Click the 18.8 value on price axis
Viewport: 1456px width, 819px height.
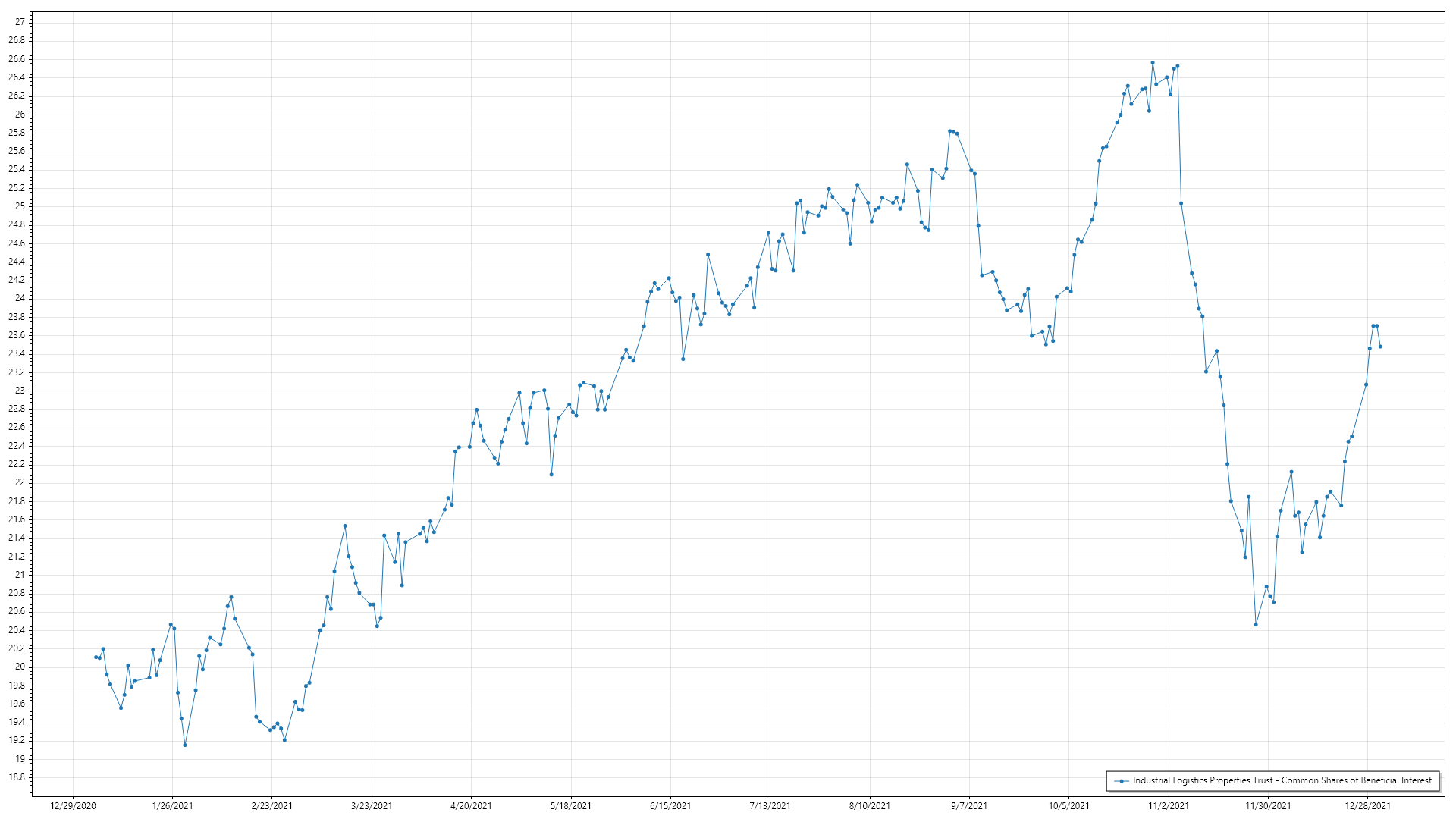click(17, 777)
